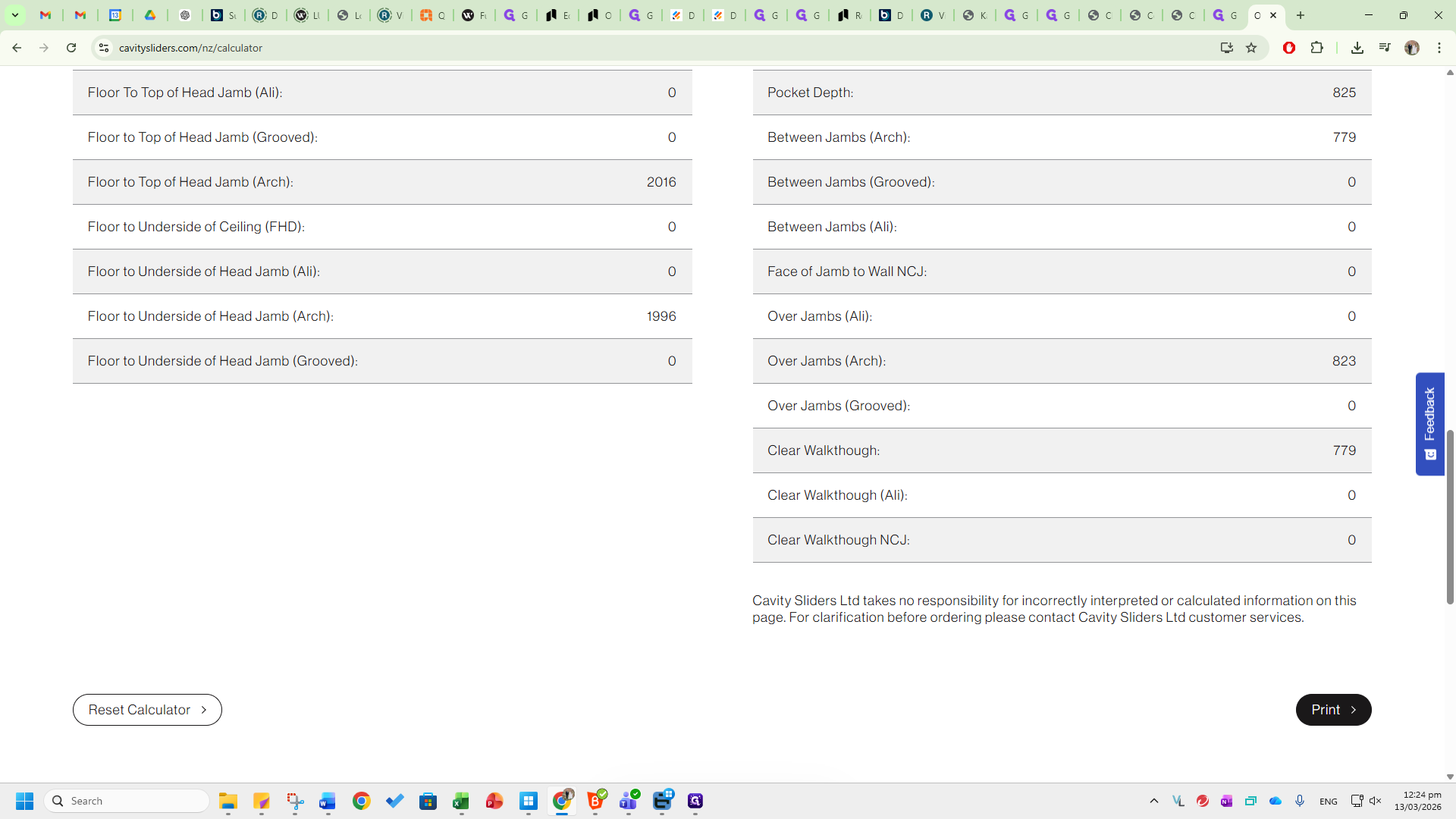Open the tab search dropdown

click(14, 15)
